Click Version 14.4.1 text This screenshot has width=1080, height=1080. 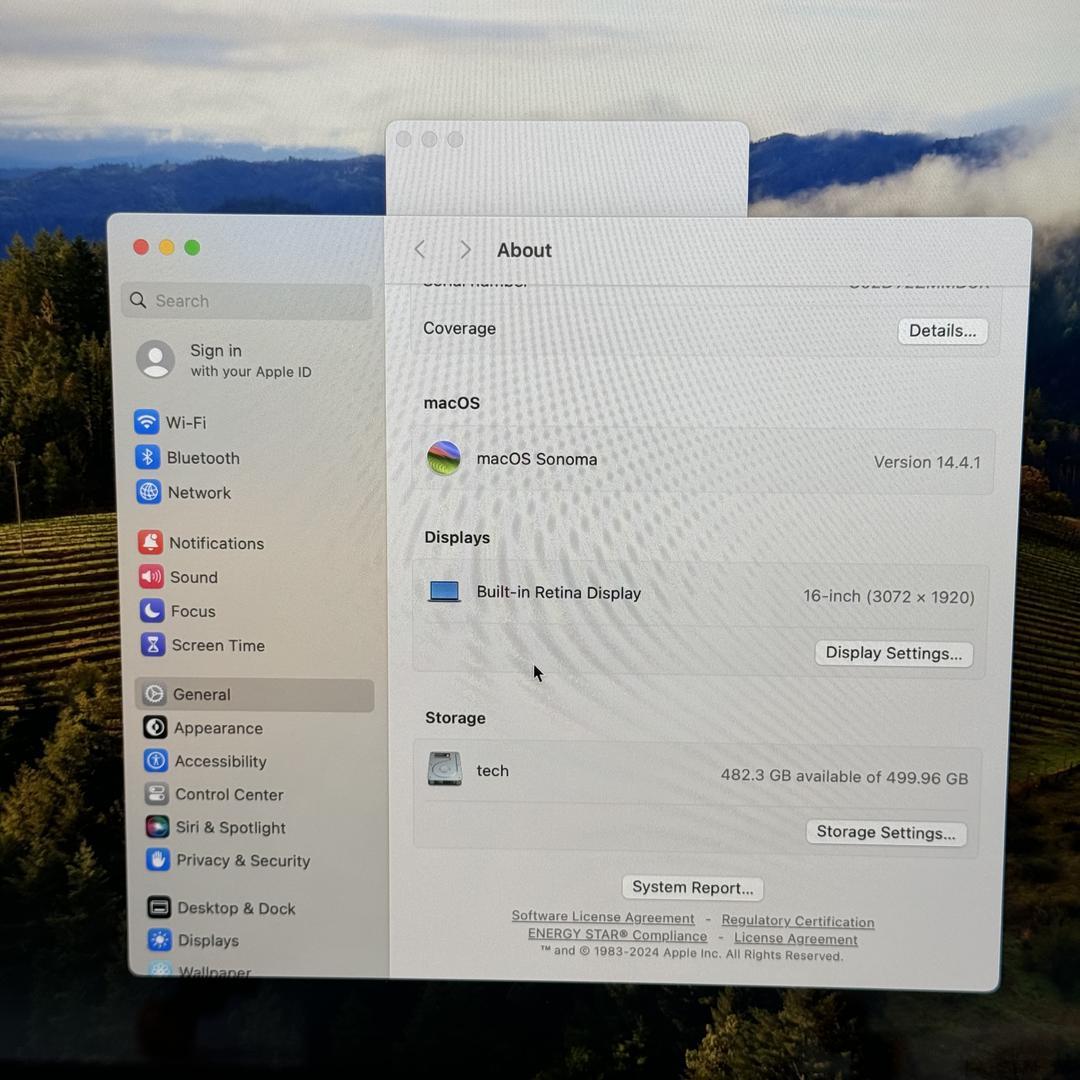coord(927,461)
